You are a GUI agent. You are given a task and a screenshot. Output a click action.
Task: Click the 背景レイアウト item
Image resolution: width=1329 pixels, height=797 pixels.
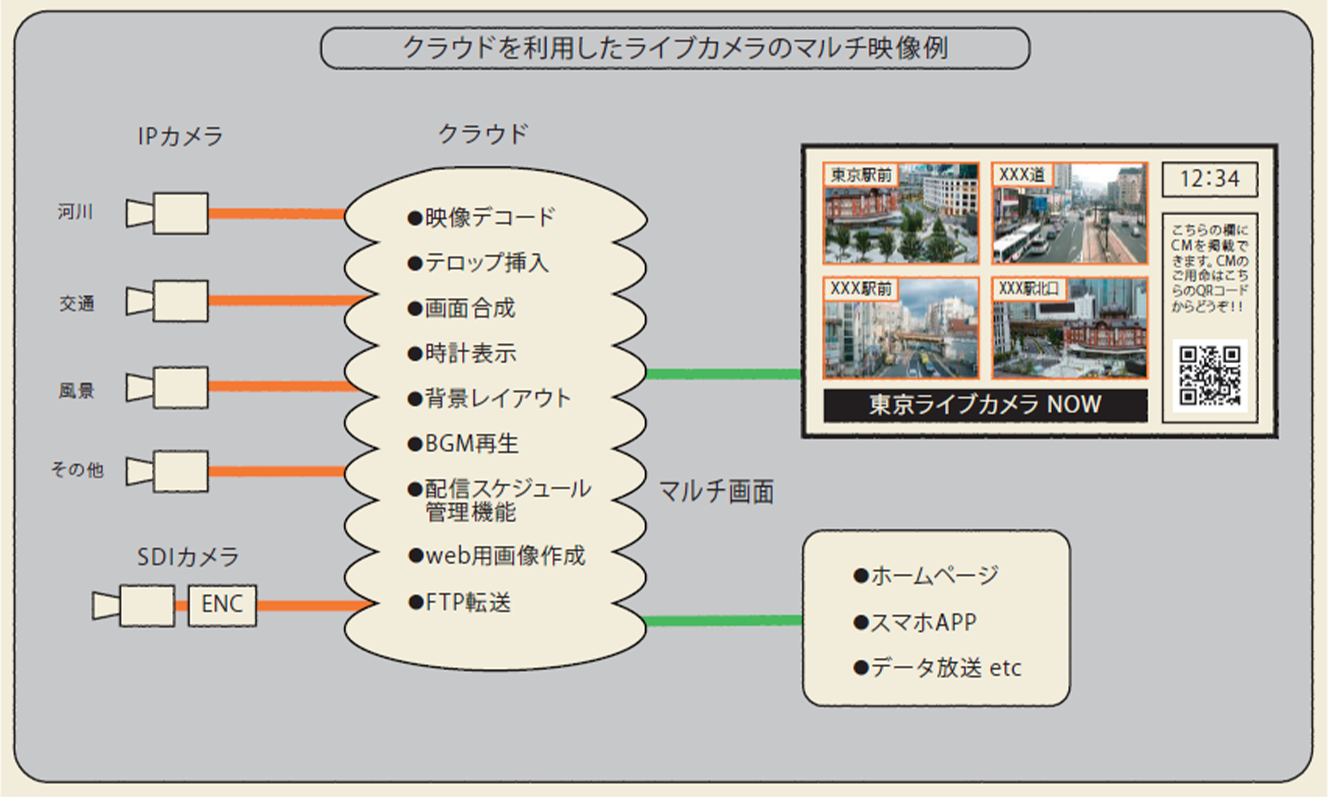click(x=490, y=398)
